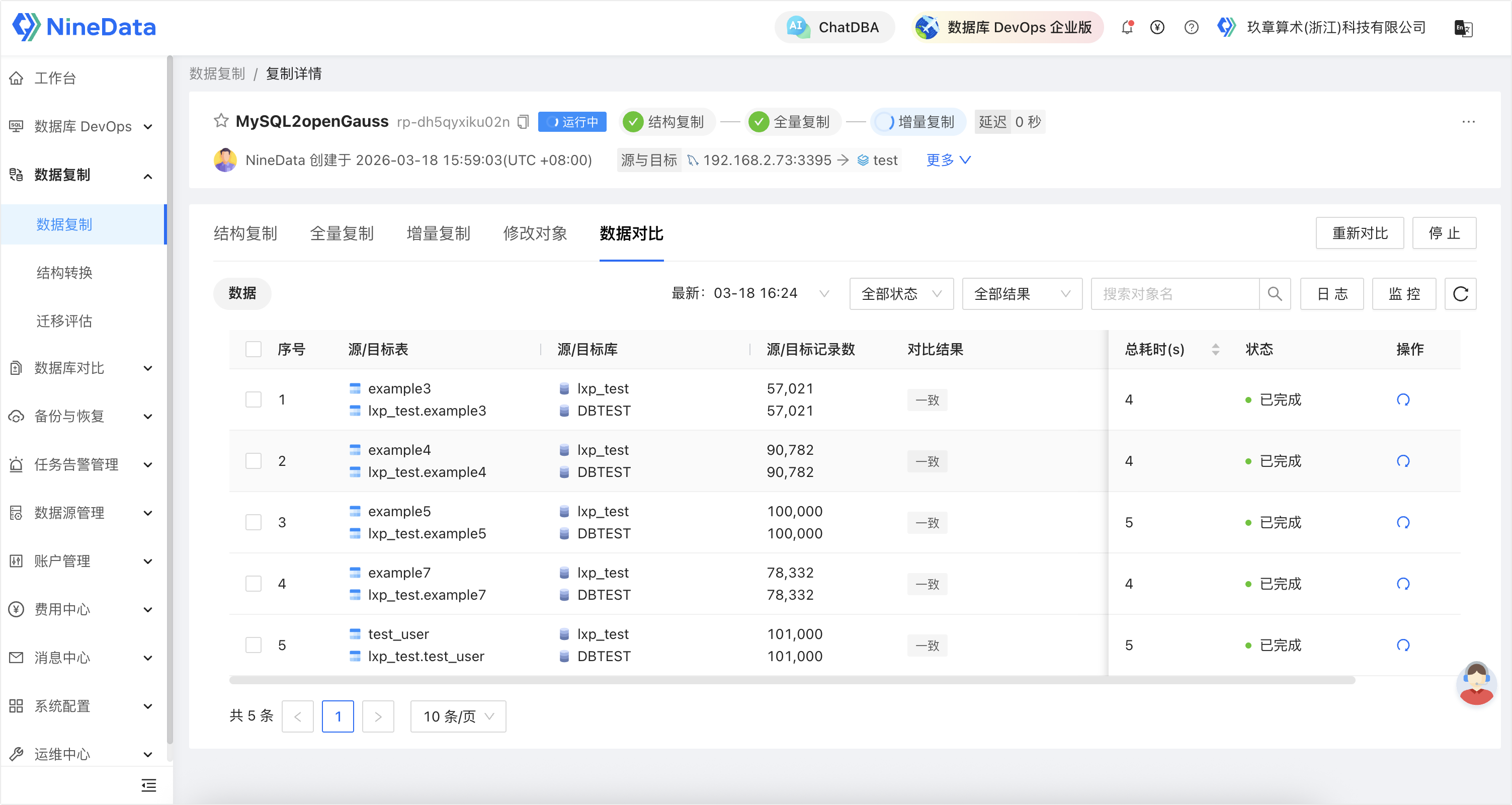Click the 重新对比 button
This screenshot has width=1512, height=805.
pyautogui.click(x=1360, y=233)
